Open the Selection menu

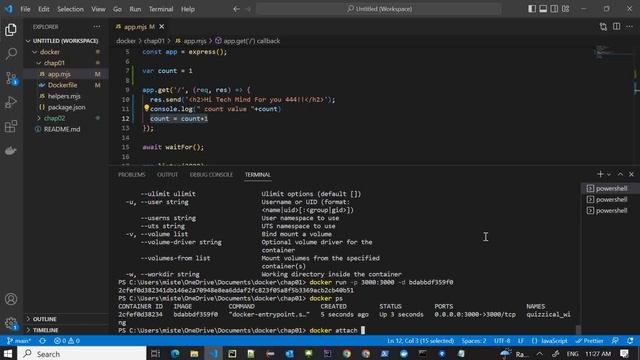coord(70,9)
